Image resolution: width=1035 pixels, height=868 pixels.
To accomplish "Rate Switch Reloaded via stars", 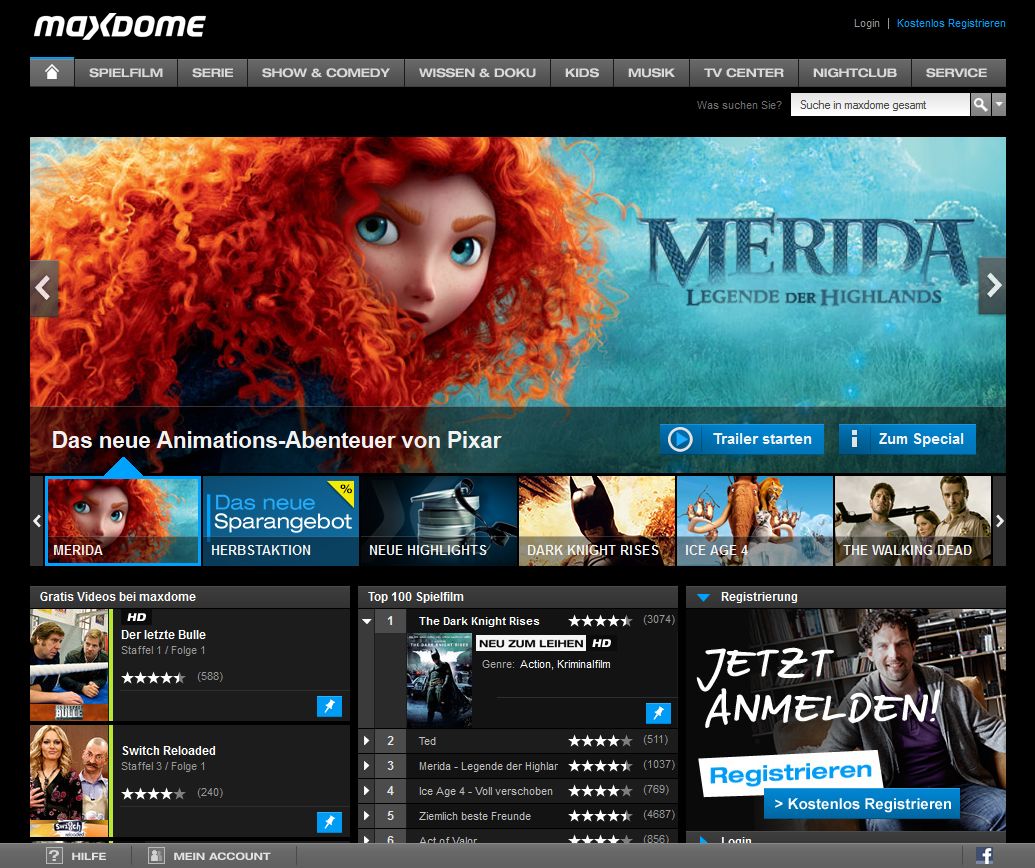I will [153, 793].
